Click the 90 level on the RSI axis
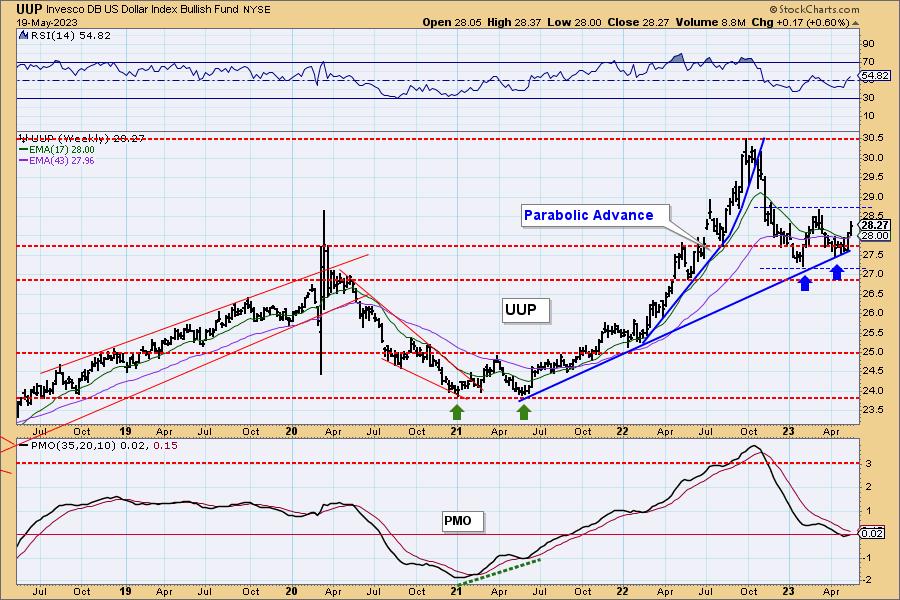 (868, 44)
